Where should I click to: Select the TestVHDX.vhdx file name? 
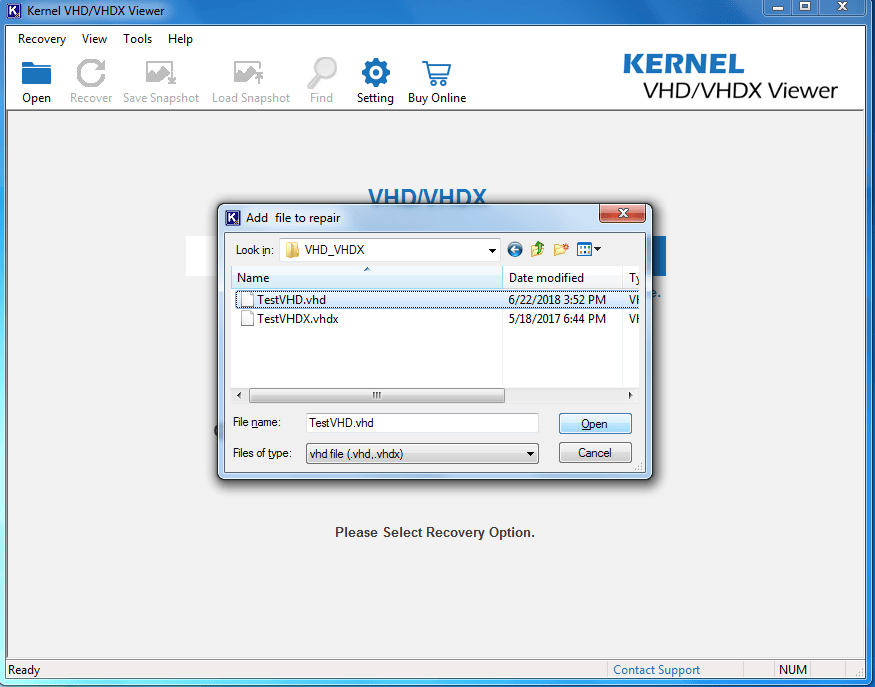(297, 319)
